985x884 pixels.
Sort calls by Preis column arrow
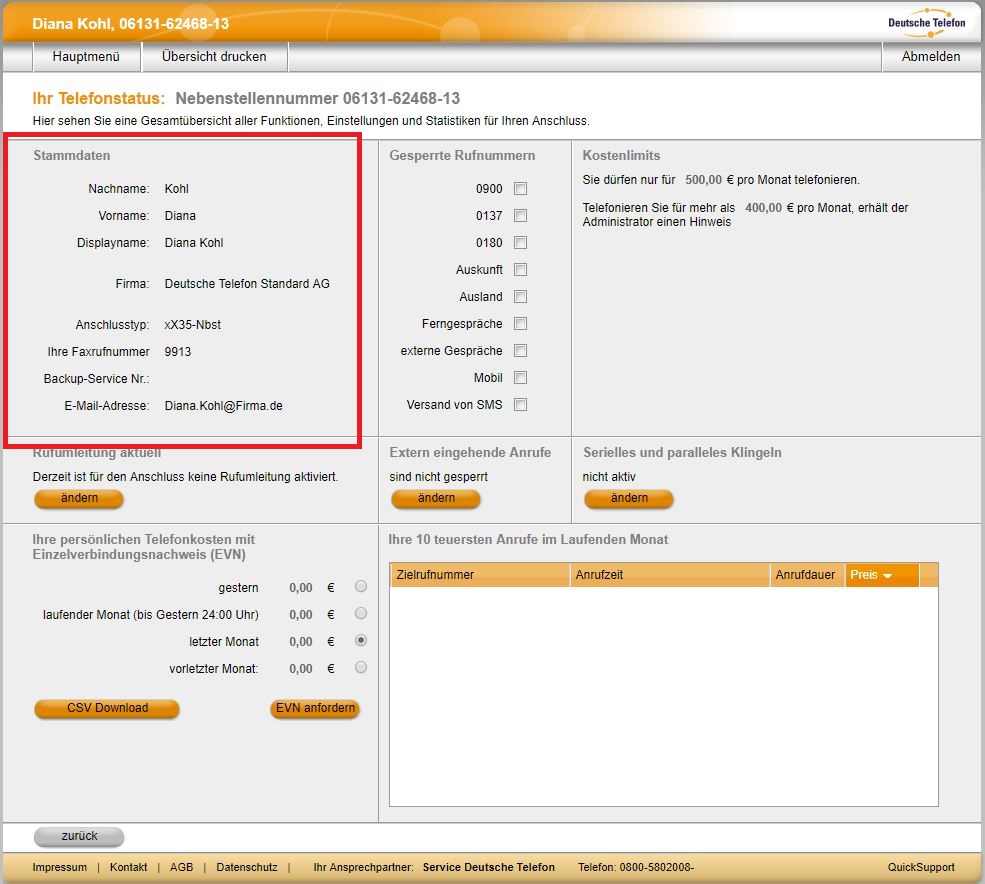coord(886,576)
